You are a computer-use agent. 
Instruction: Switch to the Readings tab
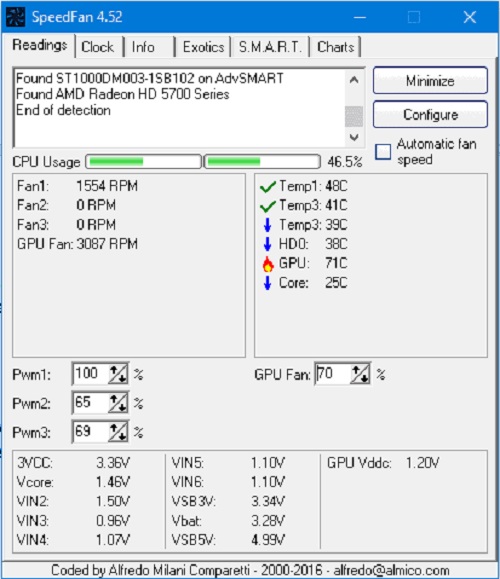40,45
